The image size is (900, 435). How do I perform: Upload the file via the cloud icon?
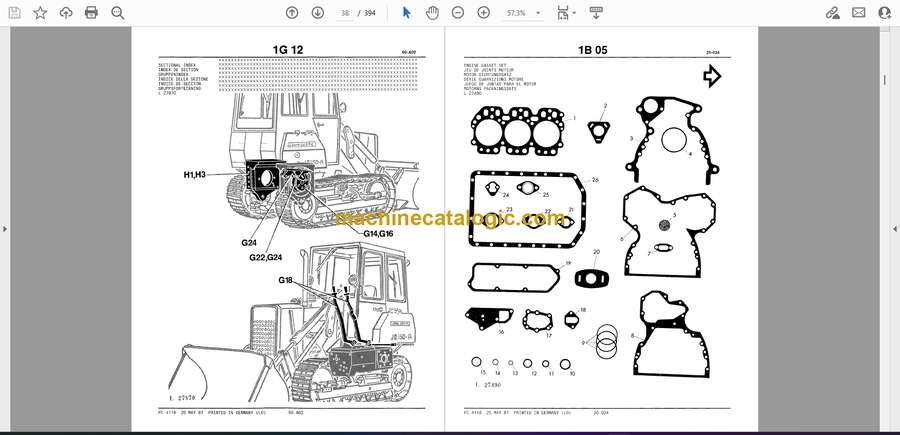[66, 13]
